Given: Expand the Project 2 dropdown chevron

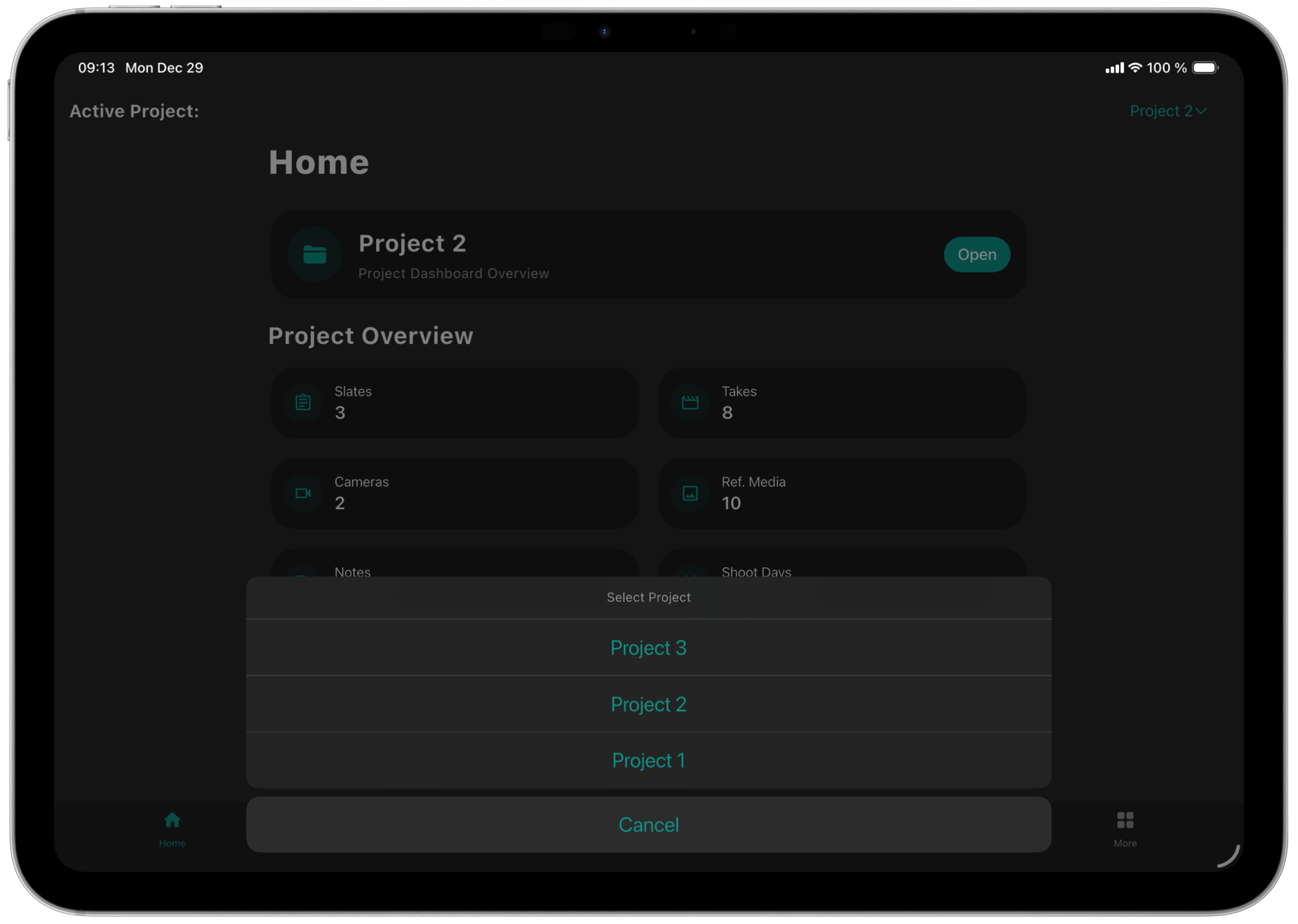Looking at the screenshot, I should click(1201, 111).
